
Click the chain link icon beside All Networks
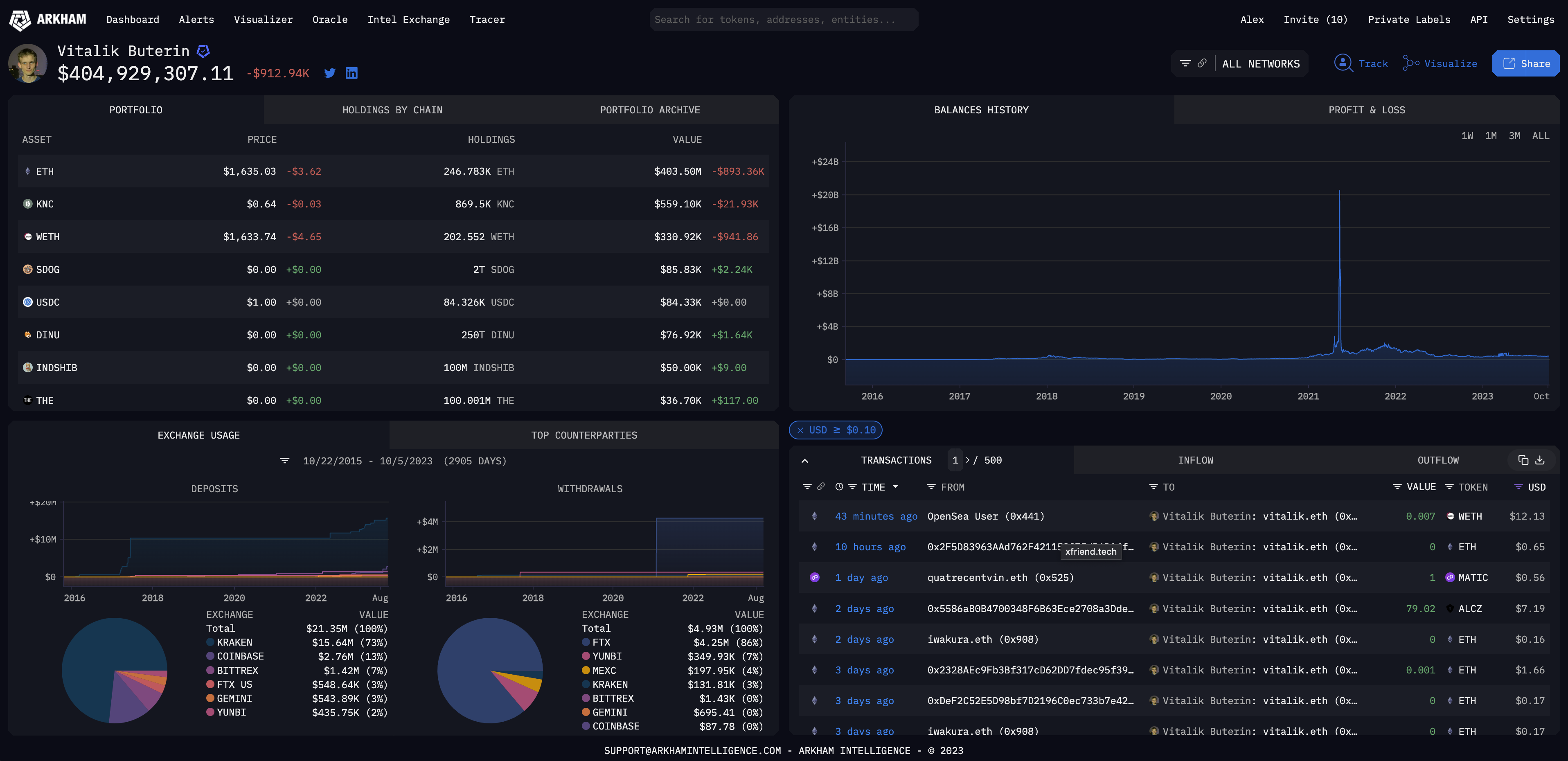pyautogui.click(x=1202, y=63)
